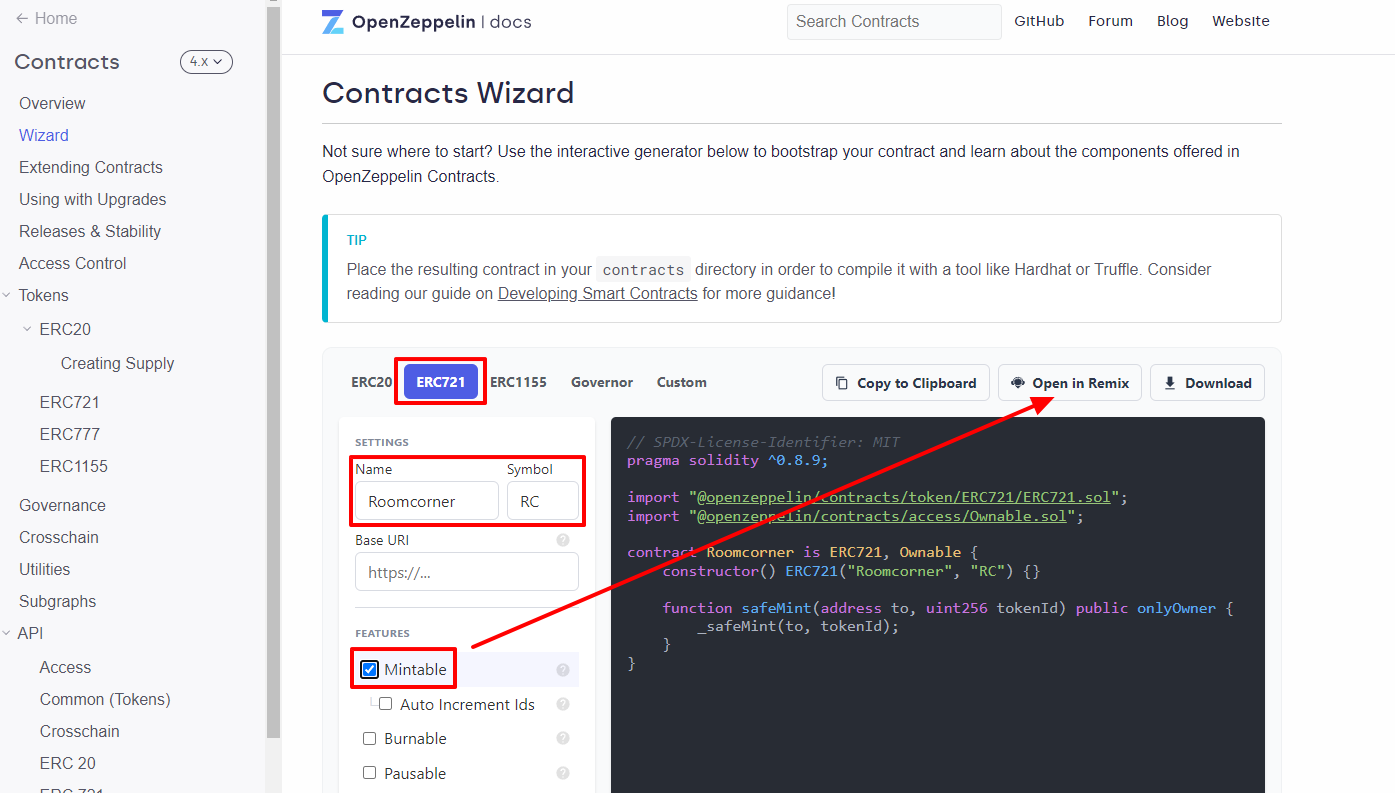The width and height of the screenshot is (1395, 793).
Task: Click the Search Contracts field
Action: click(894, 22)
